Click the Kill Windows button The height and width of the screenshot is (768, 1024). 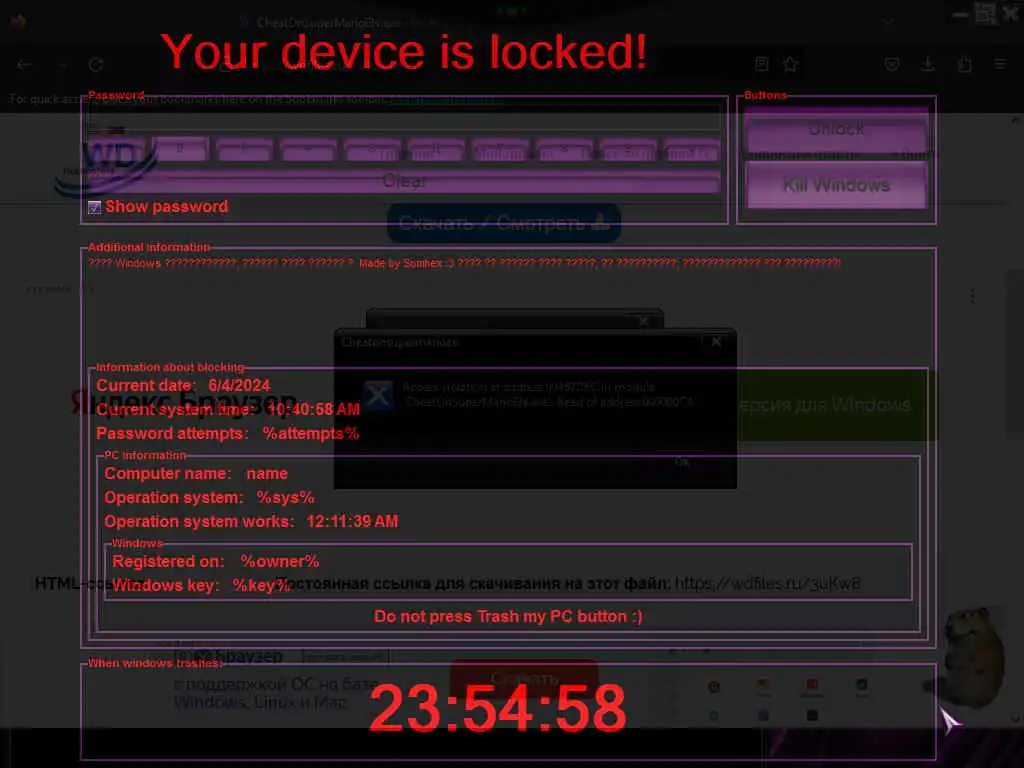click(x=836, y=185)
